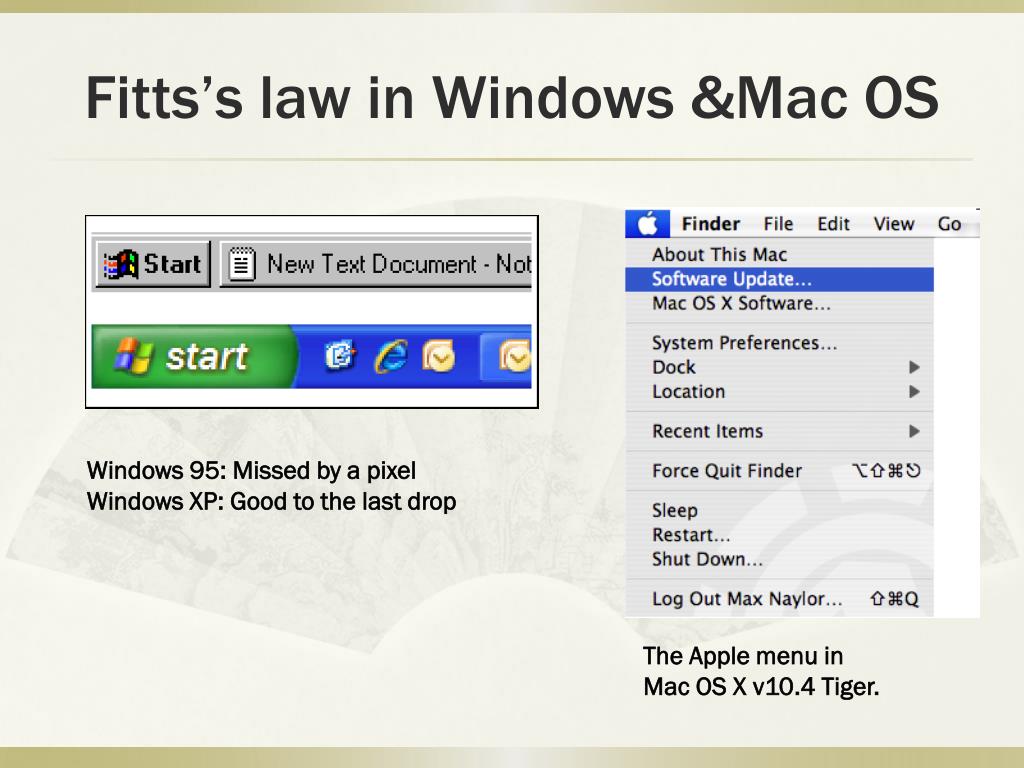Screen dimensions: 1024x768
Task: Expand the Recent Items submenu
Action: pyautogui.click(x=779, y=431)
